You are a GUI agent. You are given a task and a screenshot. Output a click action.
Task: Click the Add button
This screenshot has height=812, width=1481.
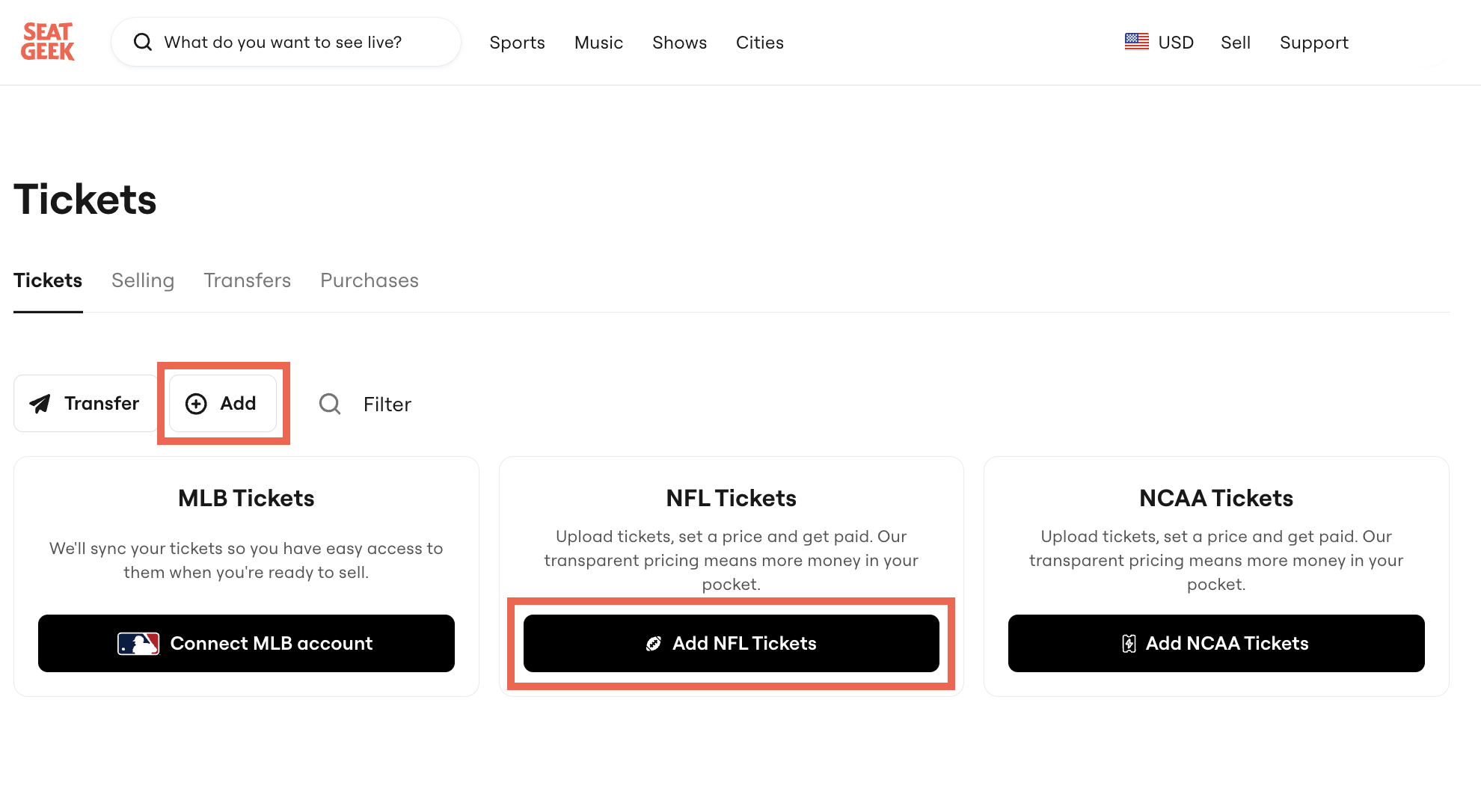click(x=223, y=403)
